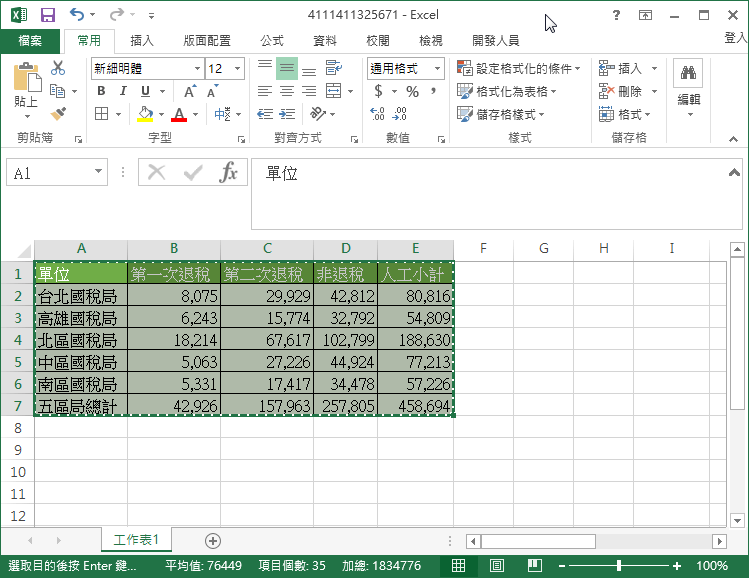
Task: Click the Copy icon
Action: [57, 91]
